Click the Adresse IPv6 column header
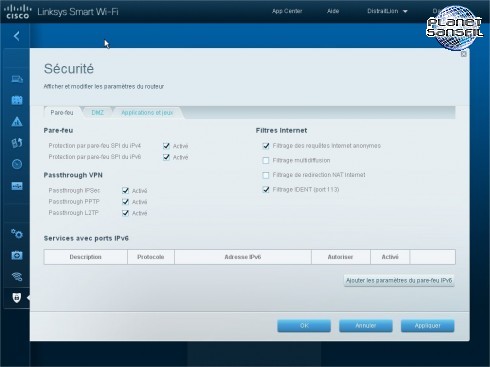490x367 pixels. click(243, 257)
